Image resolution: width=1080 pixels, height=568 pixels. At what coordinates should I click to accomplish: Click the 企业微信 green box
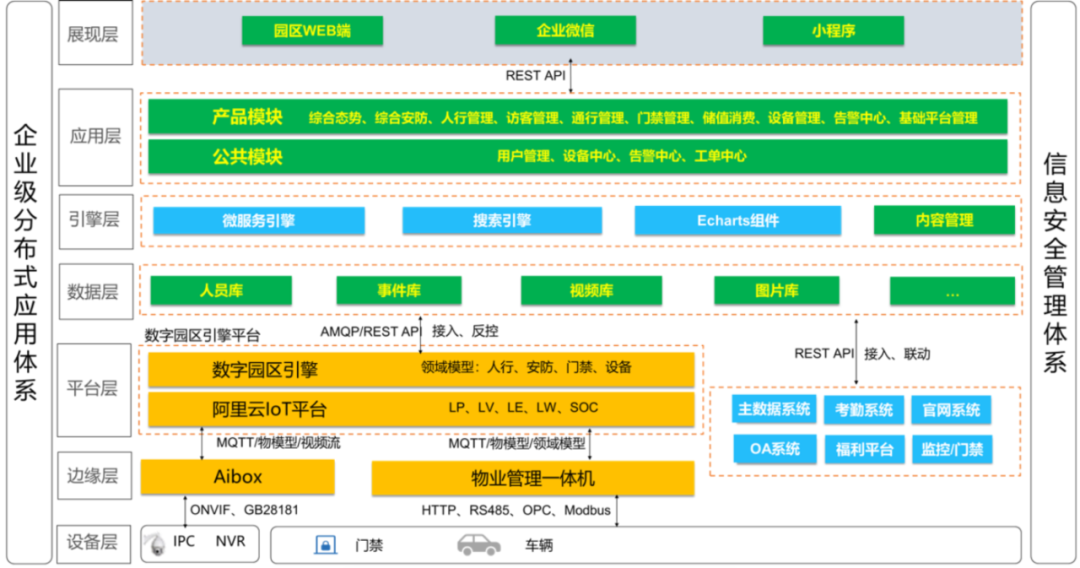point(566,31)
